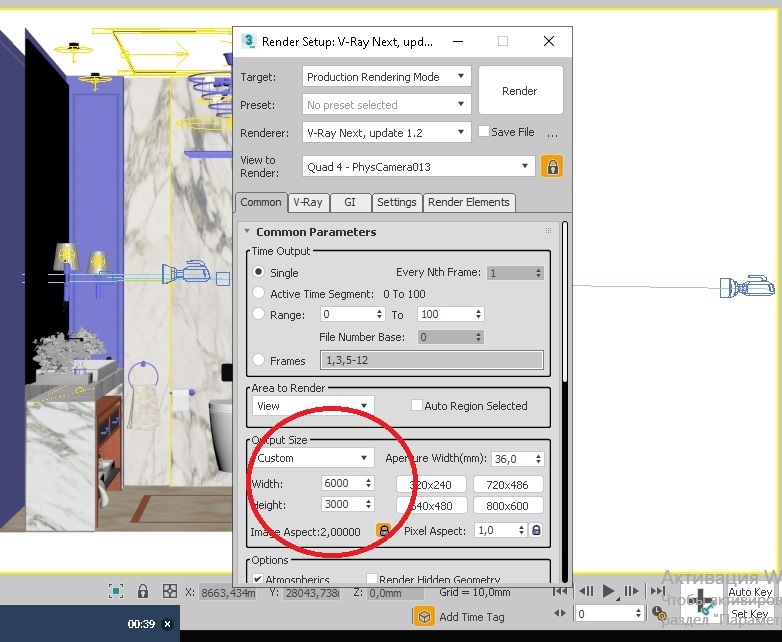Enable Auto Region Selected checkbox
This screenshot has height=642, width=782.
[x=416, y=405]
